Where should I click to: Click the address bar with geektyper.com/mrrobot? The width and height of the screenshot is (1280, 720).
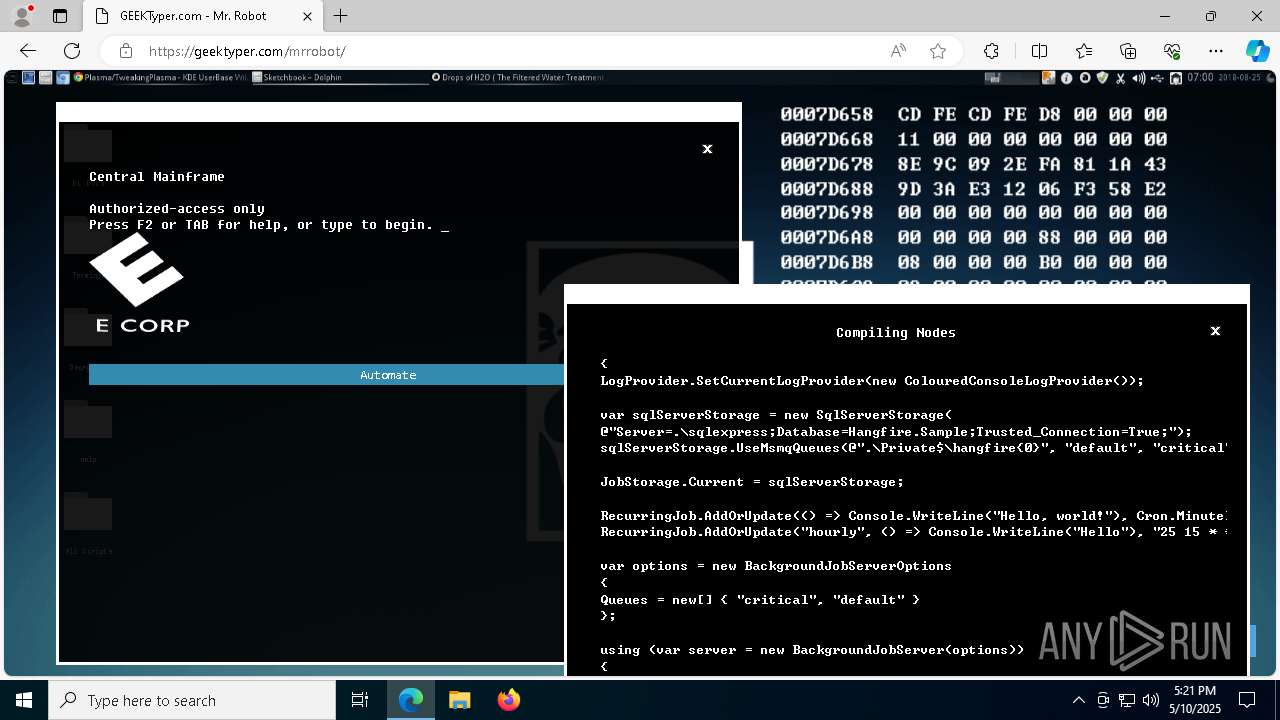click(x=500, y=51)
